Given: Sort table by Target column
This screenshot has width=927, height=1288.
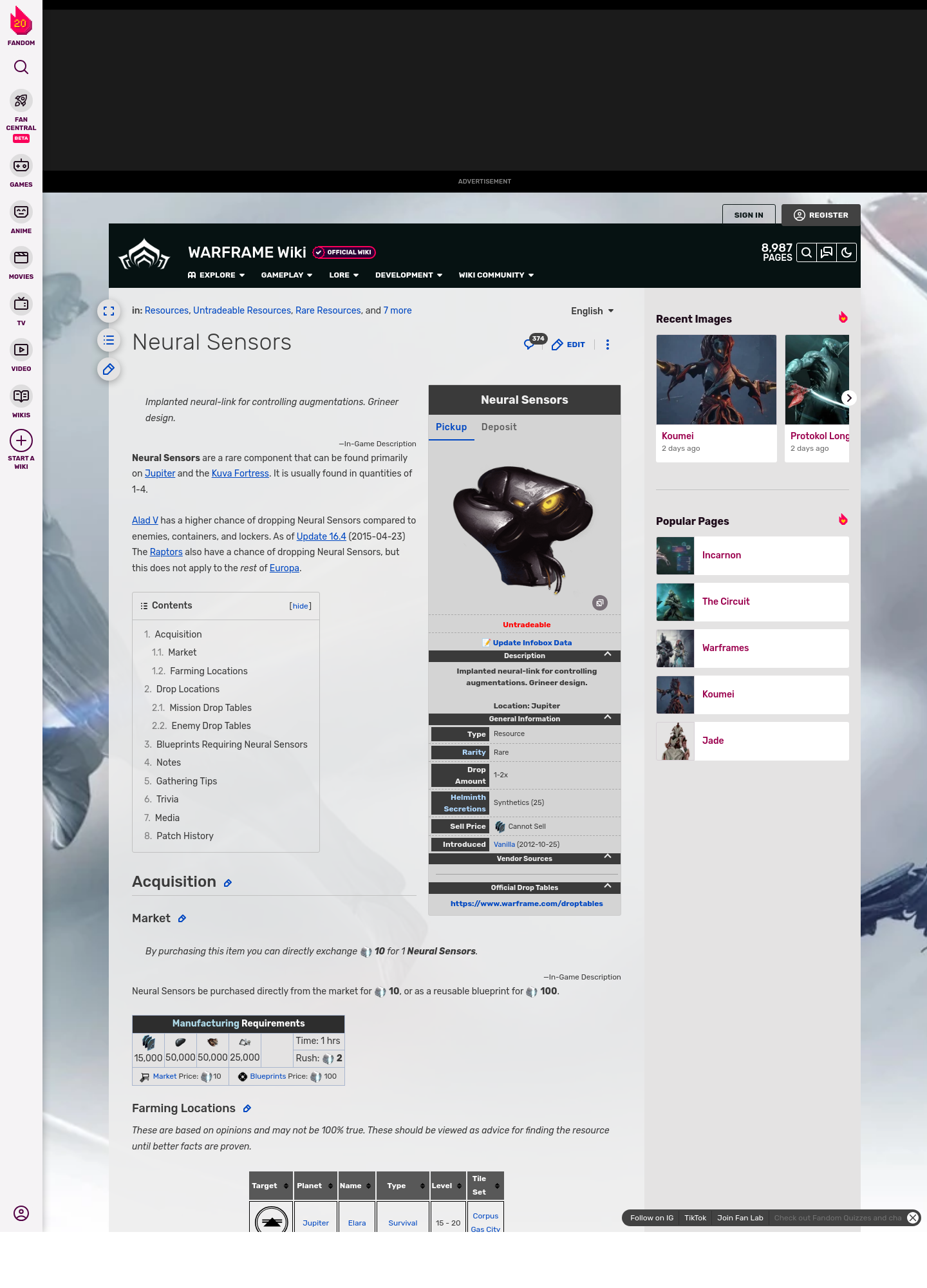Looking at the screenshot, I should 271,1186.
